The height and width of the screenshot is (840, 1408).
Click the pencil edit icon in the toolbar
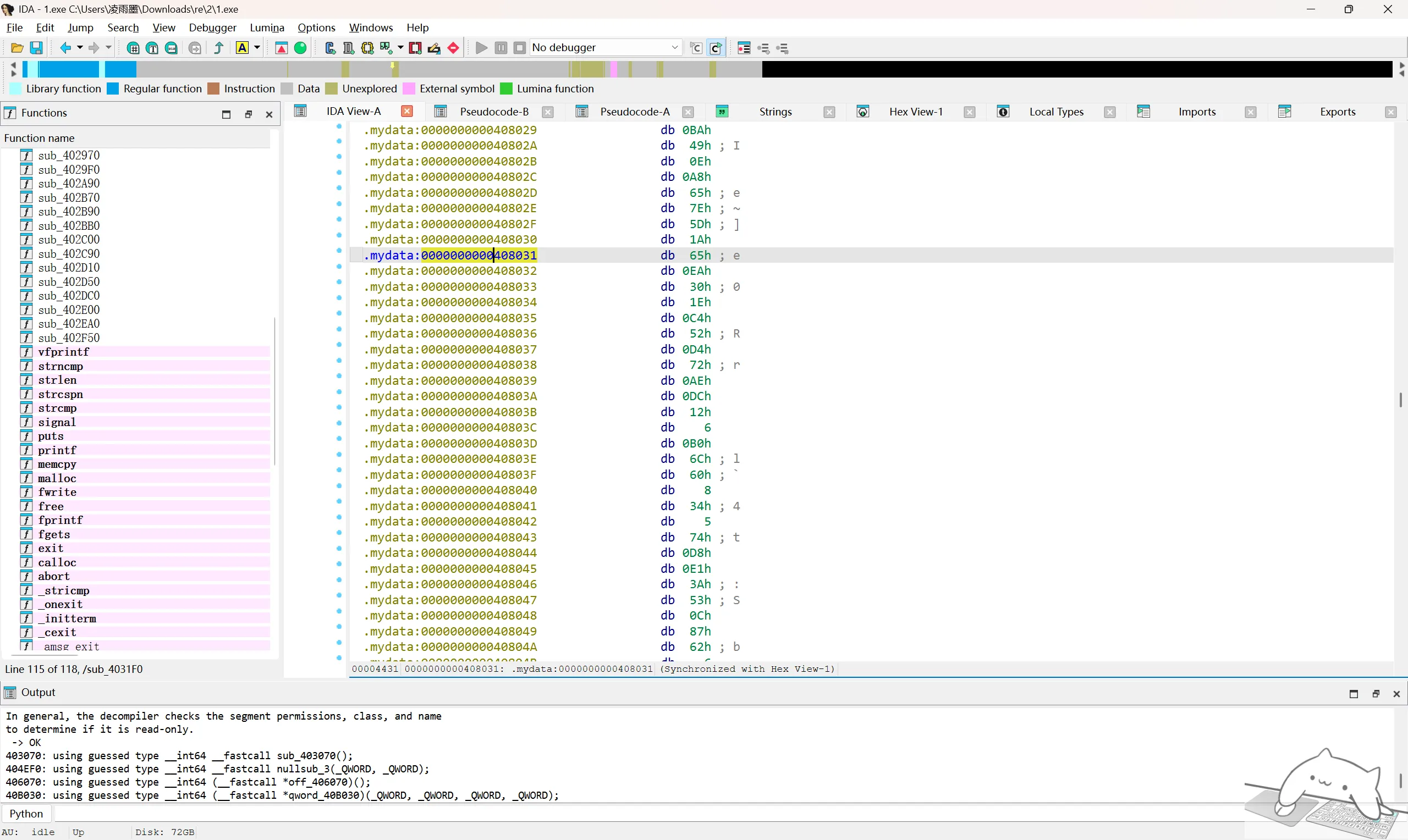coord(433,48)
